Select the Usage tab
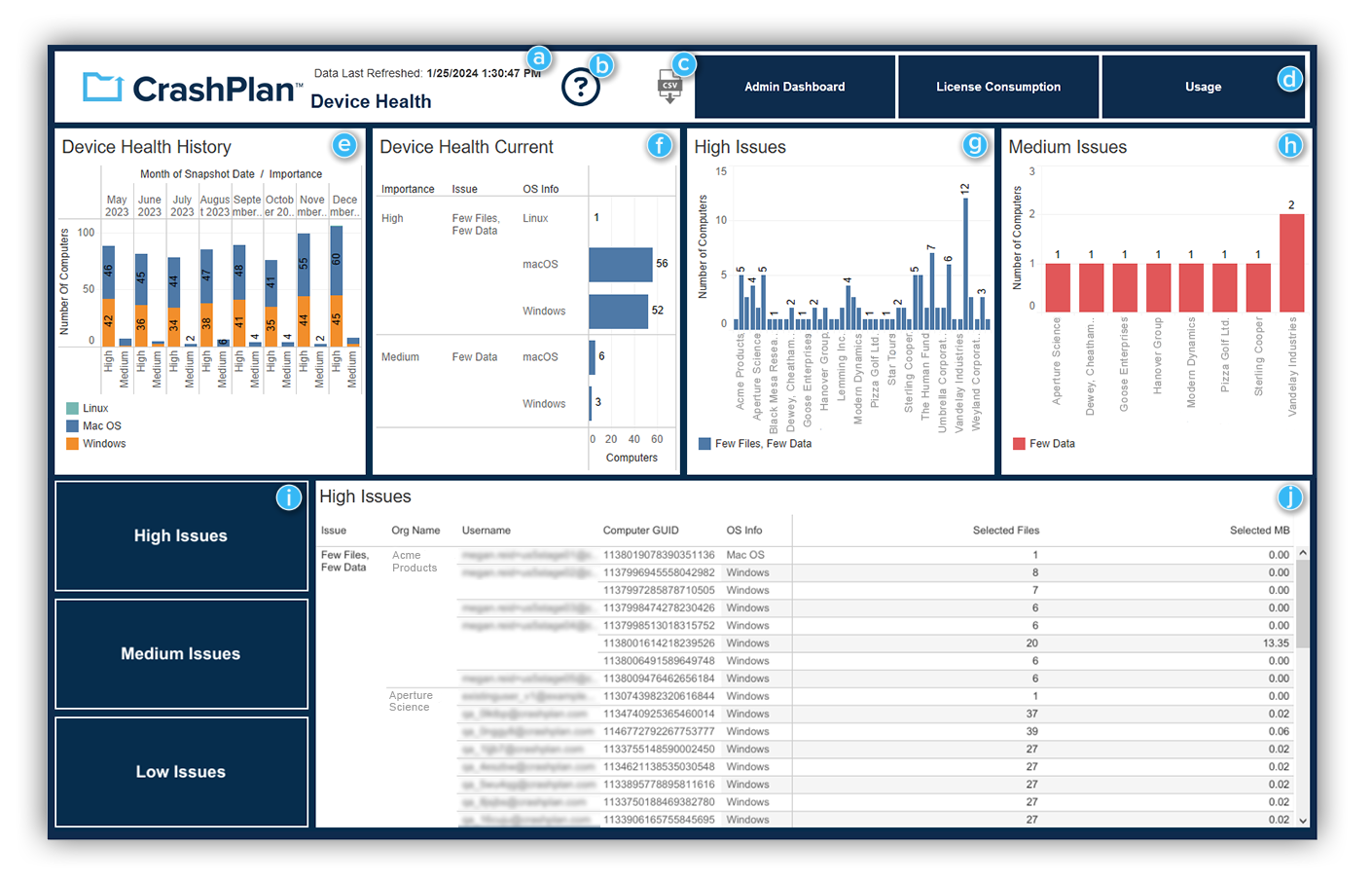This screenshot has height=882, width=1372. 1204,87
